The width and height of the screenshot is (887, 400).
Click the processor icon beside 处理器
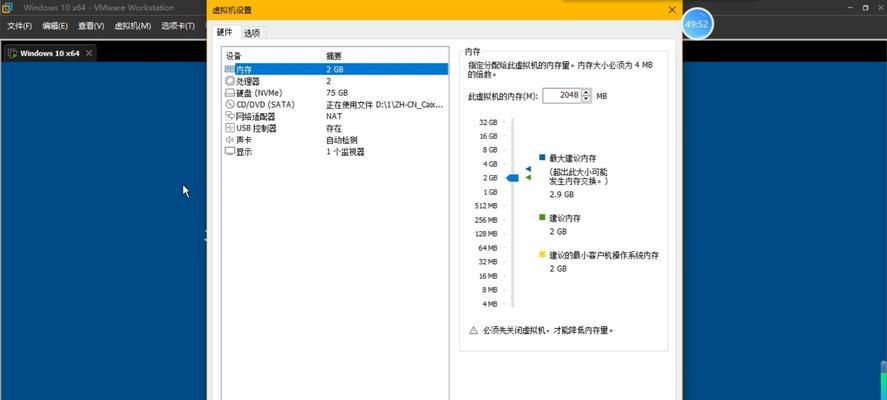230,81
